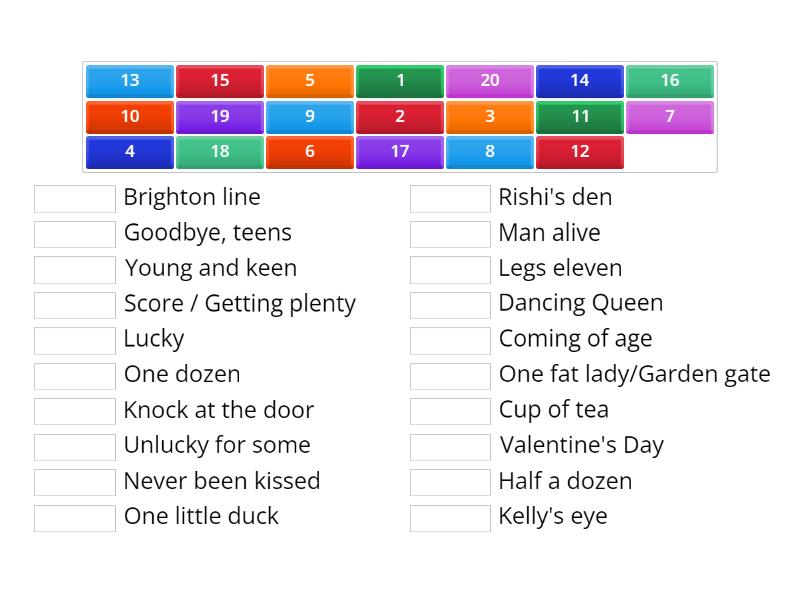
Task: Pick the number 5 tile
Action: coord(309,81)
